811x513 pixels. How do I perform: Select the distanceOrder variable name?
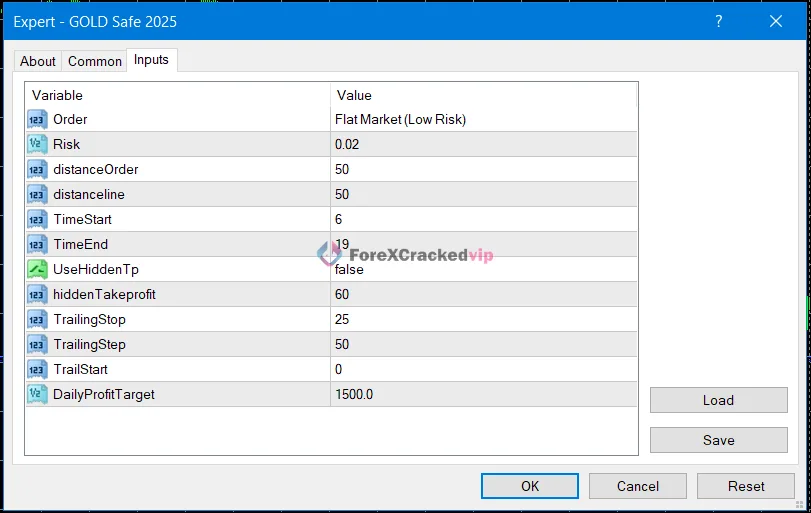[96, 170]
